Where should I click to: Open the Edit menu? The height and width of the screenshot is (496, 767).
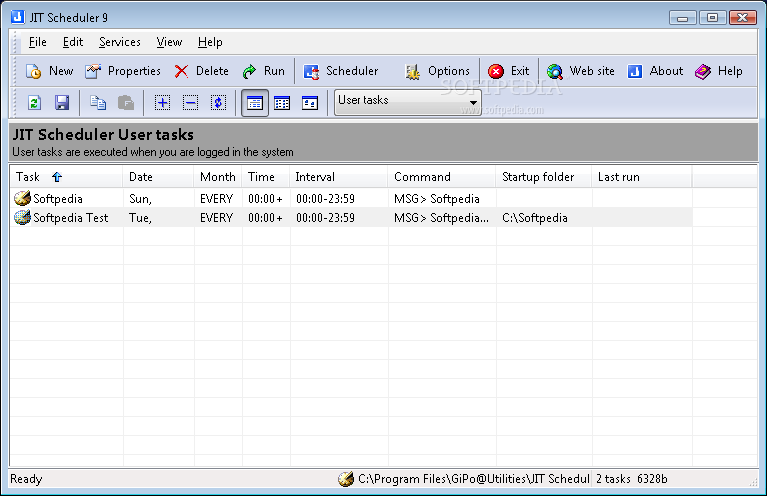click(73, 42)
